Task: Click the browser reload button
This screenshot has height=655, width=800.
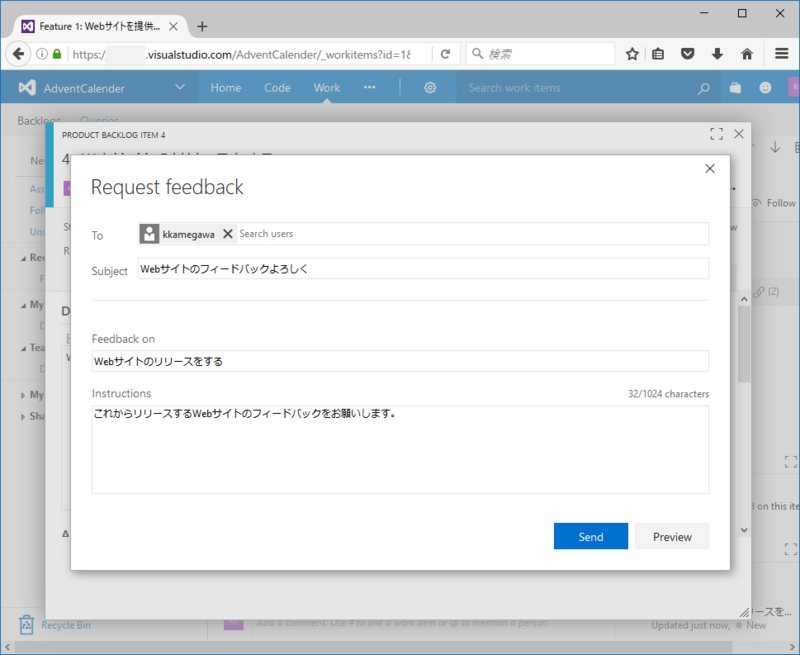Action: 445,54
